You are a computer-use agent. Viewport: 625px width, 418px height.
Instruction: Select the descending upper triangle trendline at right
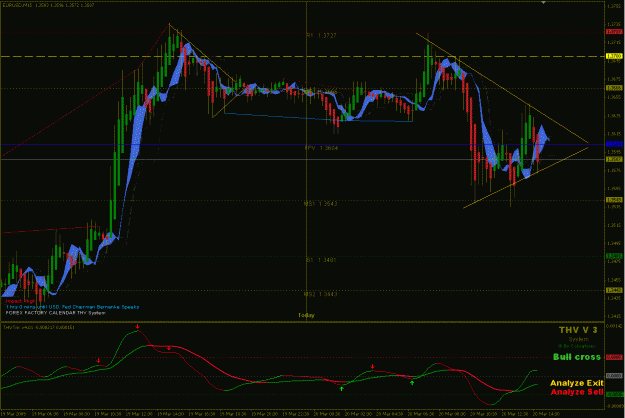[502, 88]
